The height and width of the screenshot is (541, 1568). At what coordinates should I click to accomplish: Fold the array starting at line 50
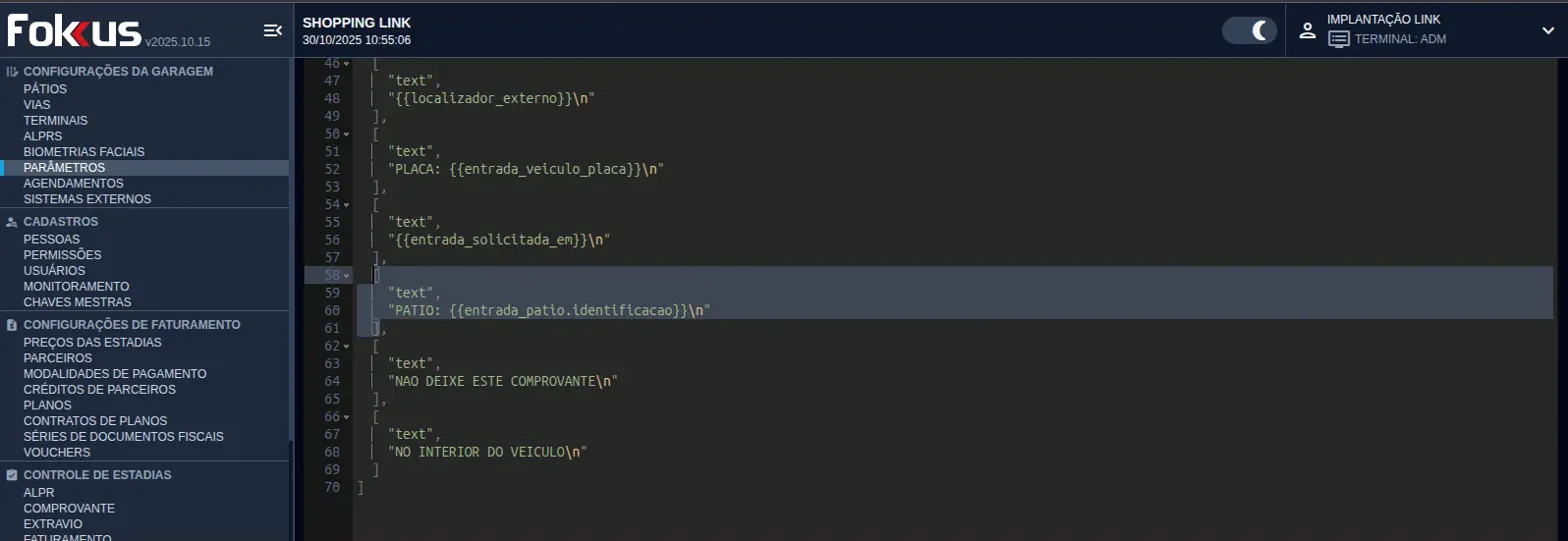point(346,134)
